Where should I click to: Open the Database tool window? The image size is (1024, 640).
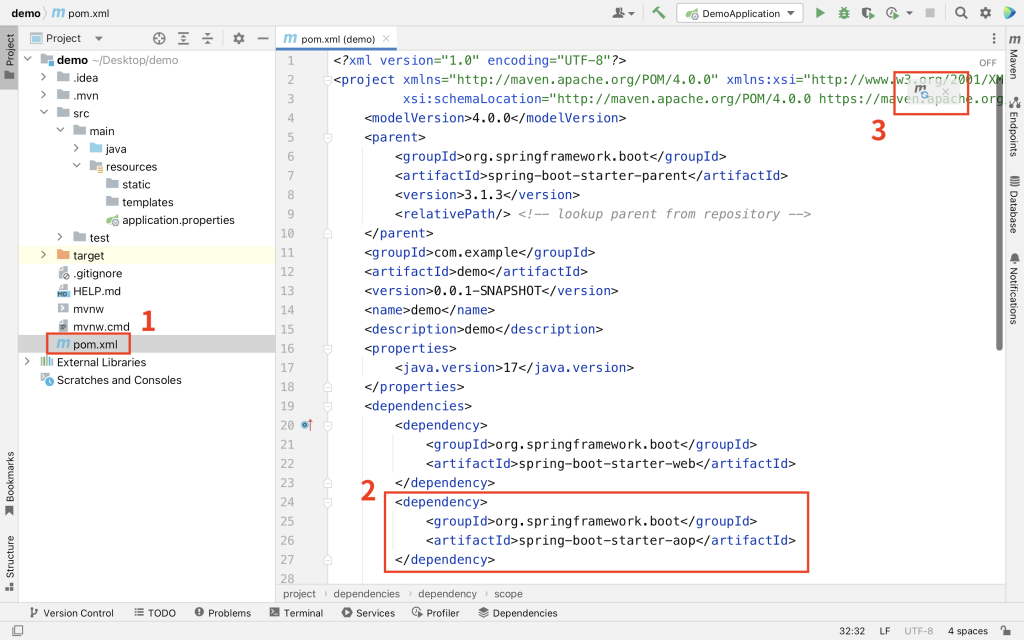[x=1014, y=204]
